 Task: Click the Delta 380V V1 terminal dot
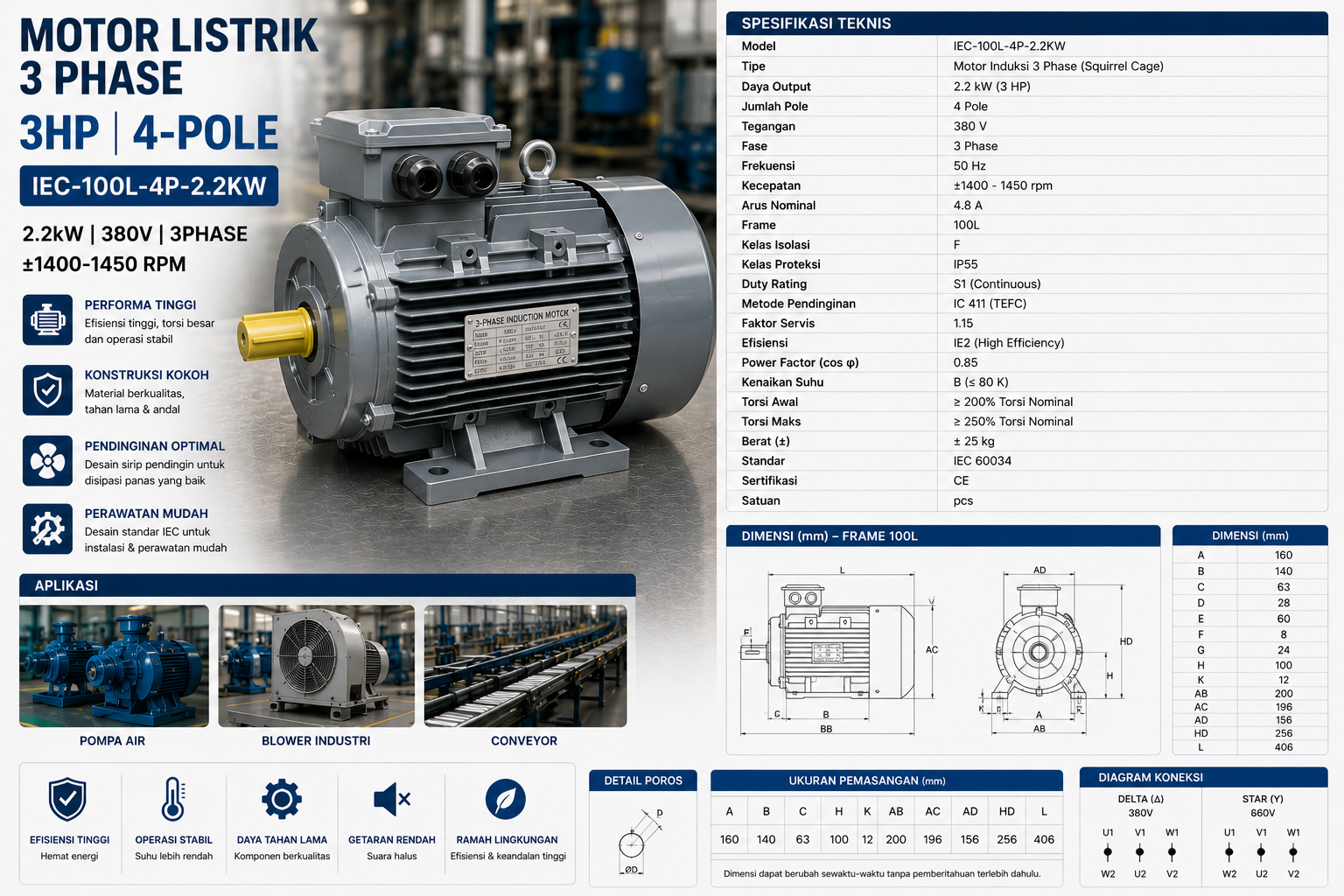(1139, 851)
